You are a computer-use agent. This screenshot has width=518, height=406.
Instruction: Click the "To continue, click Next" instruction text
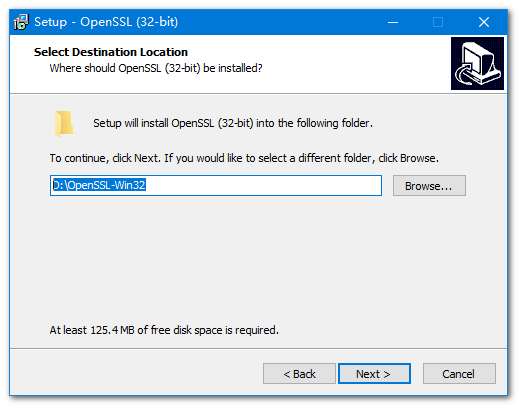coord(244,158)
